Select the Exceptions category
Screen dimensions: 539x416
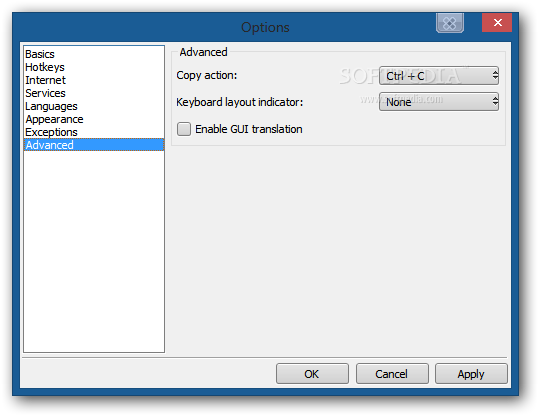point(94,132)
